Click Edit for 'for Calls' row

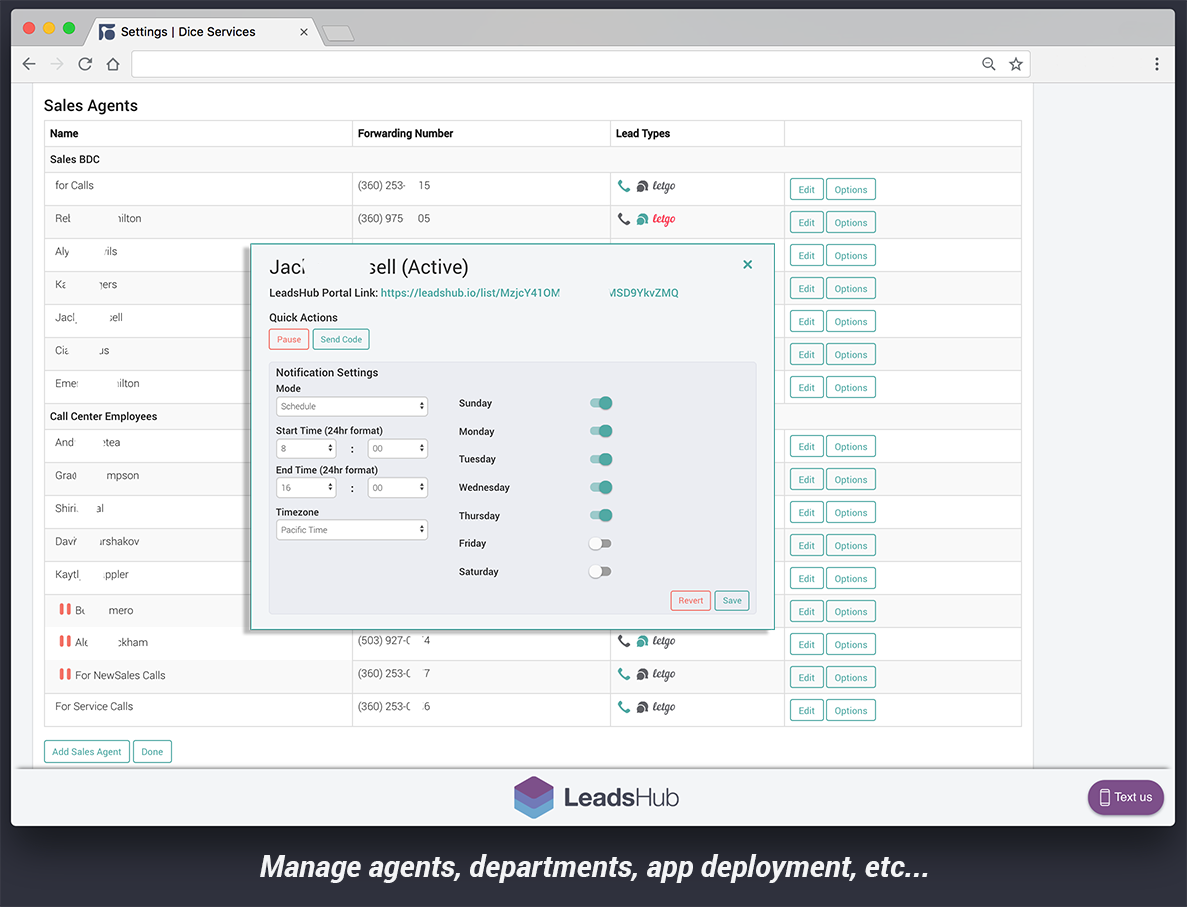click(806, 189)
